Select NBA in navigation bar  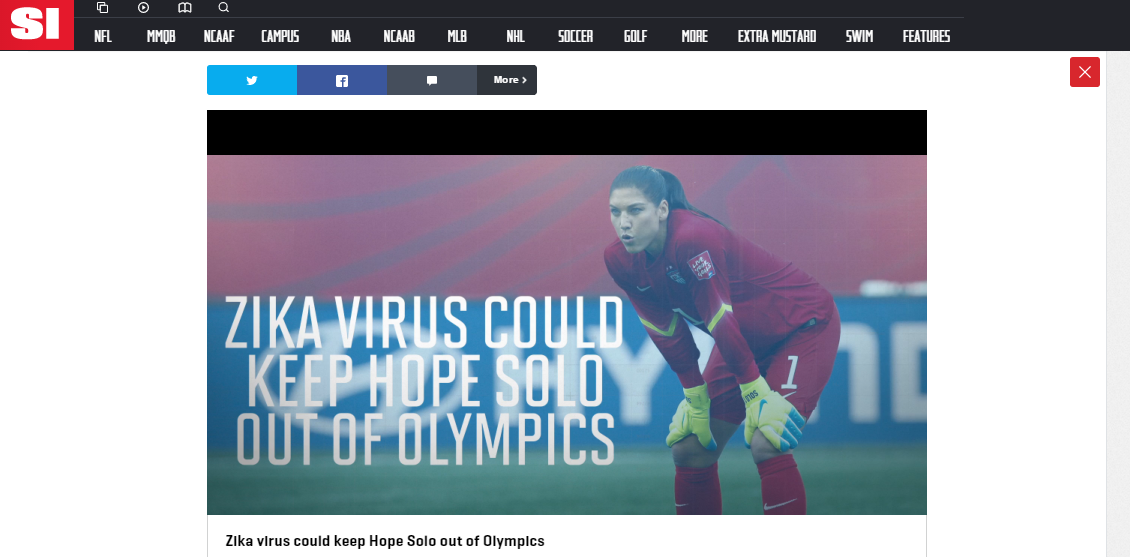(341, 36)
